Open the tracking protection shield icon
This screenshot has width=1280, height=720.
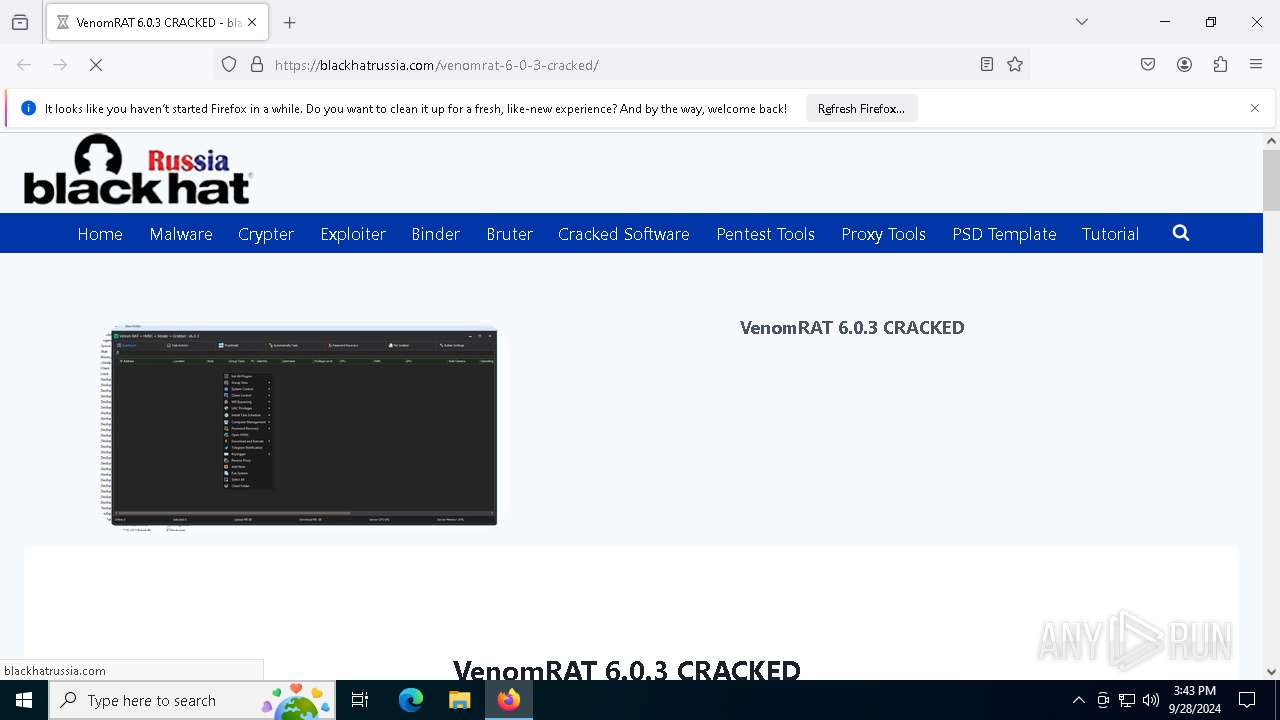[x=229, y=65]
